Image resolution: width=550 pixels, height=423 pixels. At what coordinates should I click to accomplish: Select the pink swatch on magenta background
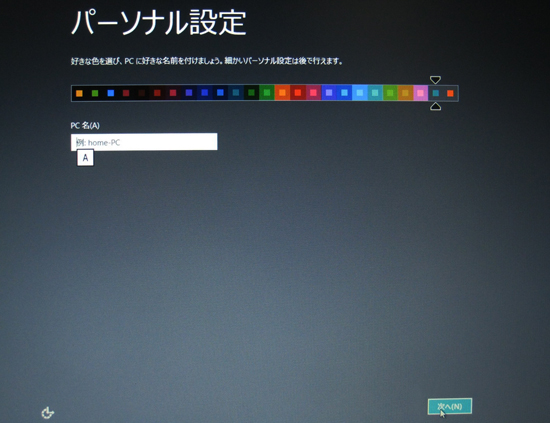(x=313, y=93)
